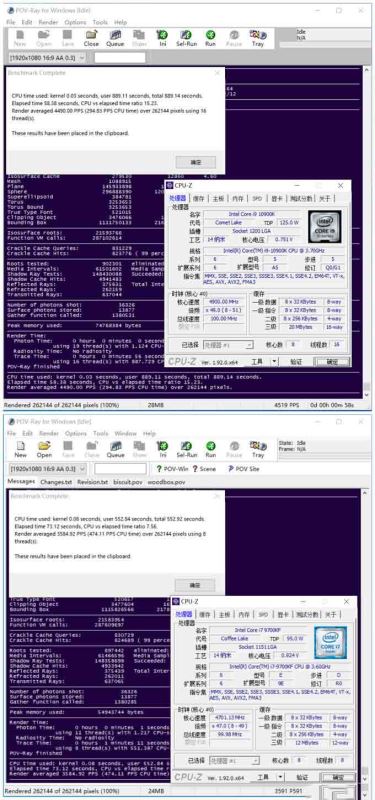Open 主板 tab in i9-10900K CPU-Z
375x800 pixels.
(218, 198)
